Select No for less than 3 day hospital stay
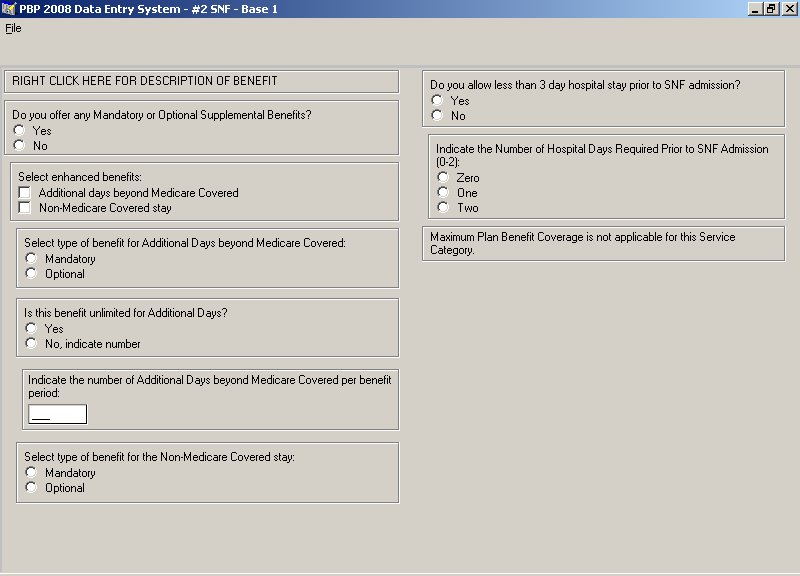This screenshot has height=576, width=800. pos(437,116)
